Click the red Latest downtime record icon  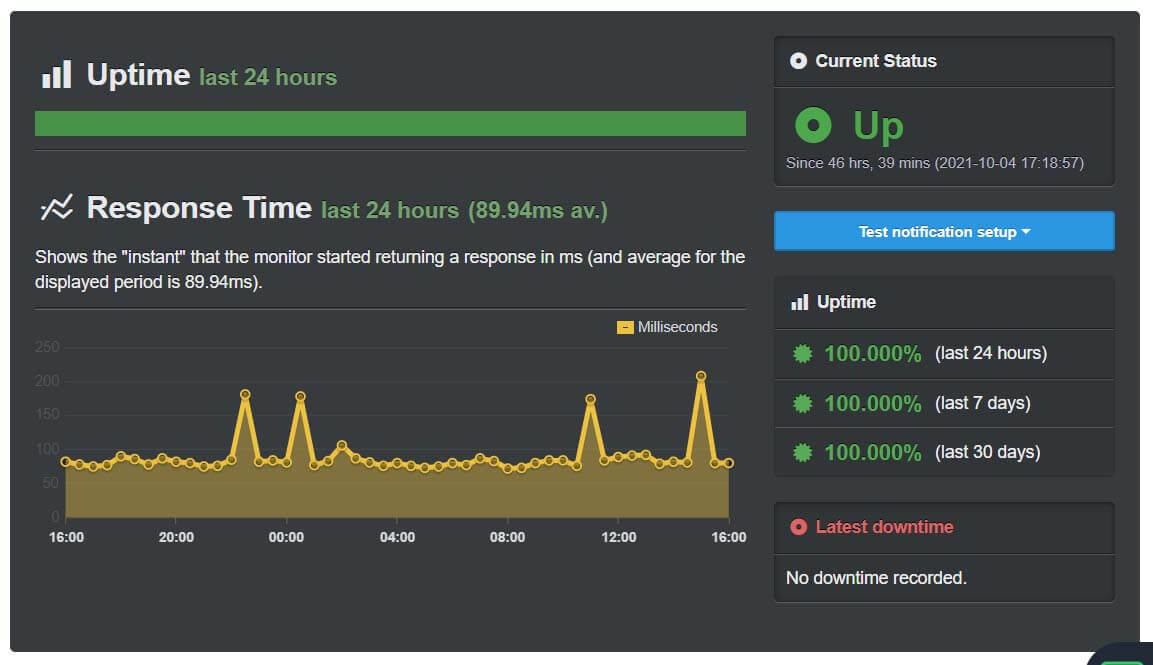tap(798, 527)
